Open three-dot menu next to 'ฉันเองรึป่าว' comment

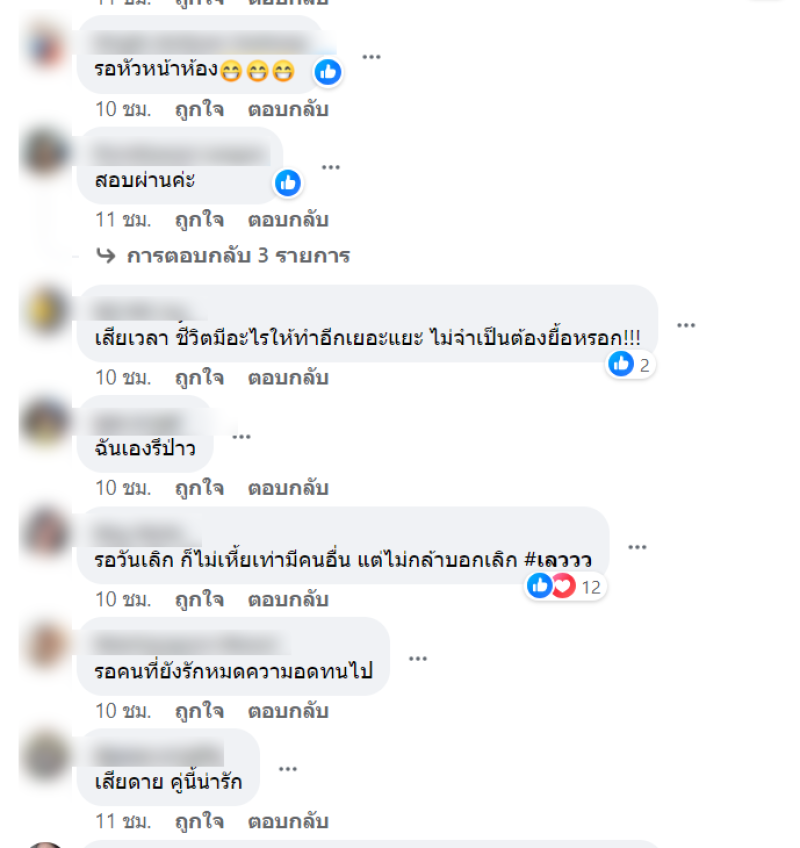(x=241, y=436)
